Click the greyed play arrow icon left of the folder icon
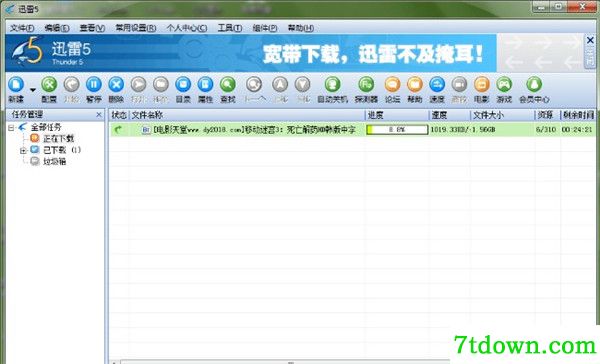Viewport: 600px width, 364px height. [x=139, y=85]
